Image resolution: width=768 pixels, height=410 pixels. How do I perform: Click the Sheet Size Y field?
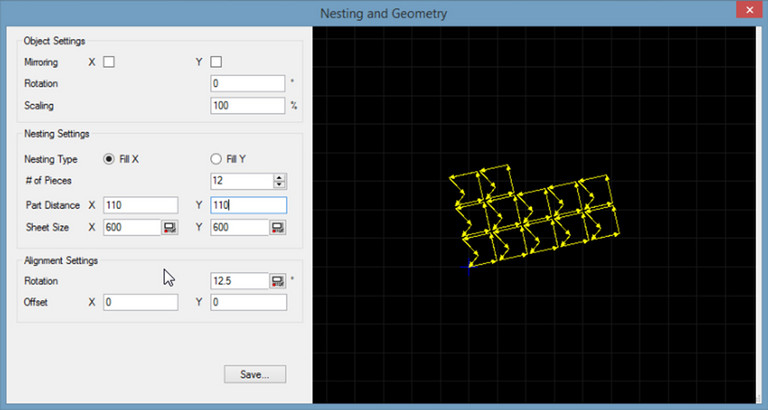click(x=240, y=227)
